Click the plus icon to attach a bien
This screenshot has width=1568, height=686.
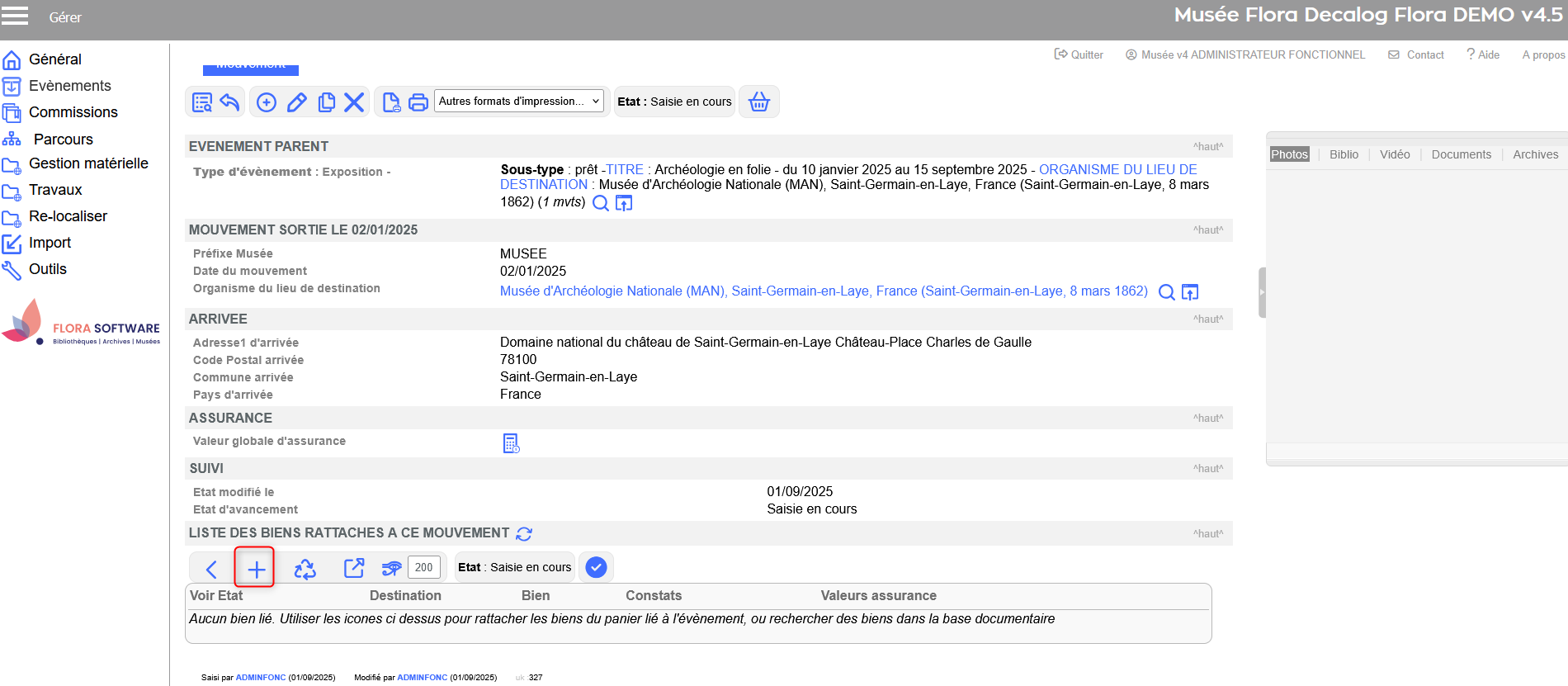click(x=256, y=569)
